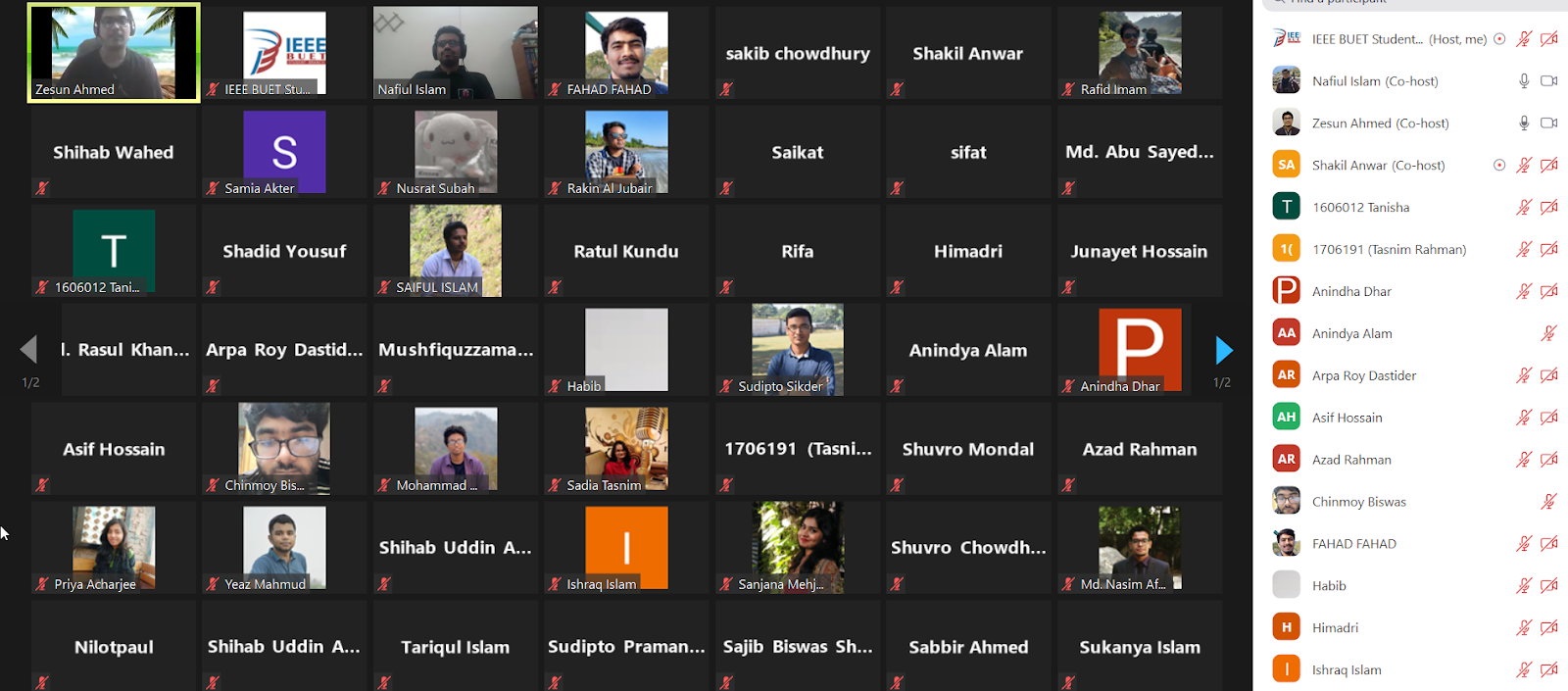Select Zesun Ahmed's active video tile
Screen dimensions: 1568x691
(x=114, y=52)
